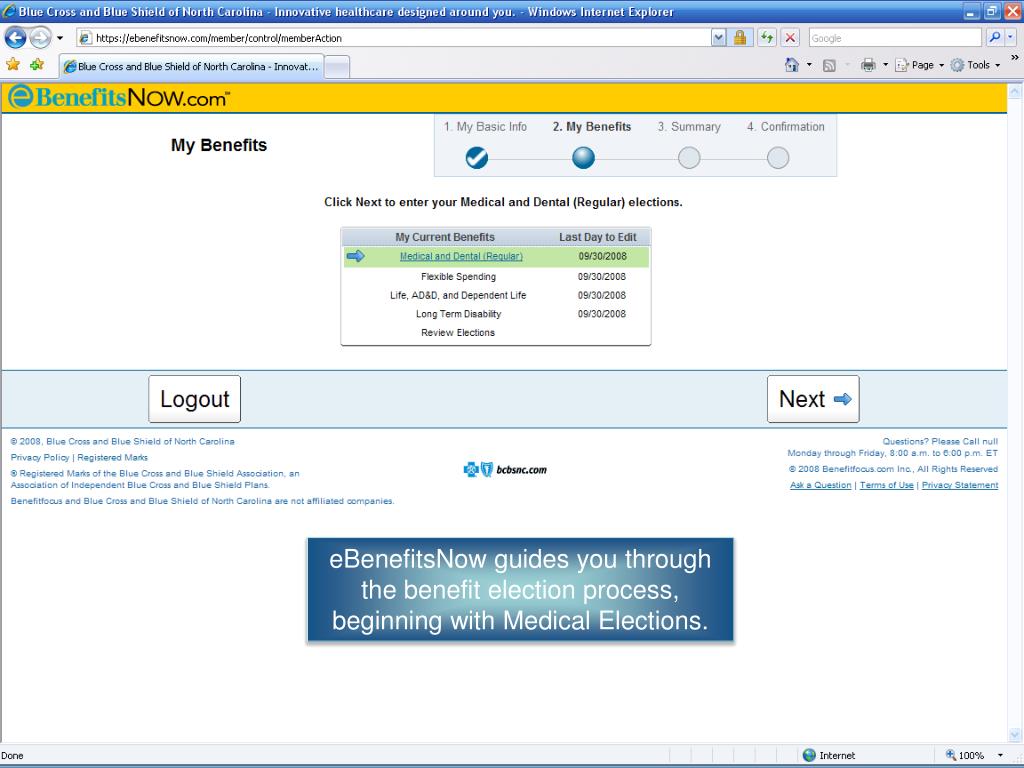This screenshot has height=768, width=1024.
Task: Click the 100% zoom level button
Action: 965,756
